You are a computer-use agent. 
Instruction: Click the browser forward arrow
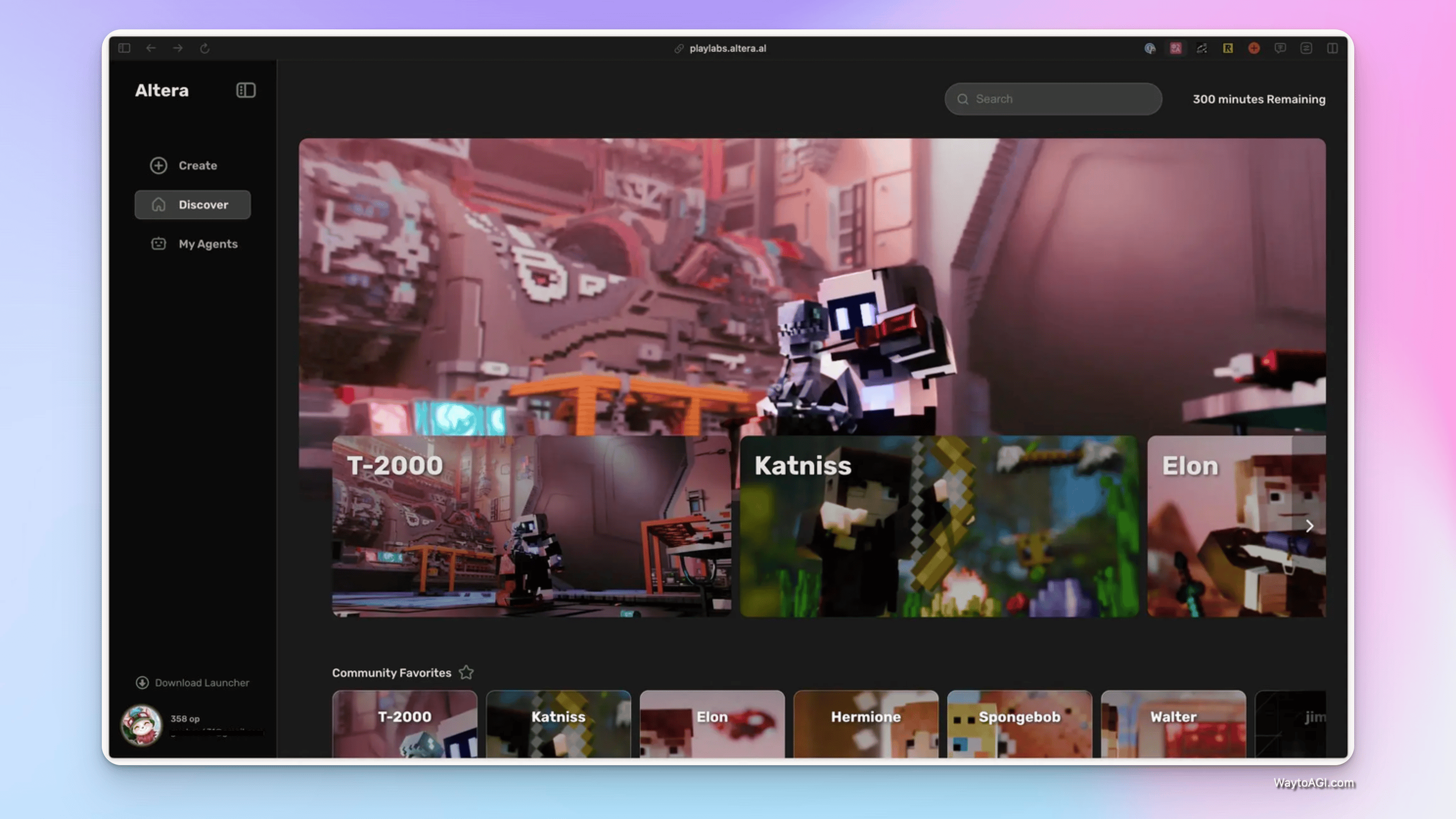point(178,48)
